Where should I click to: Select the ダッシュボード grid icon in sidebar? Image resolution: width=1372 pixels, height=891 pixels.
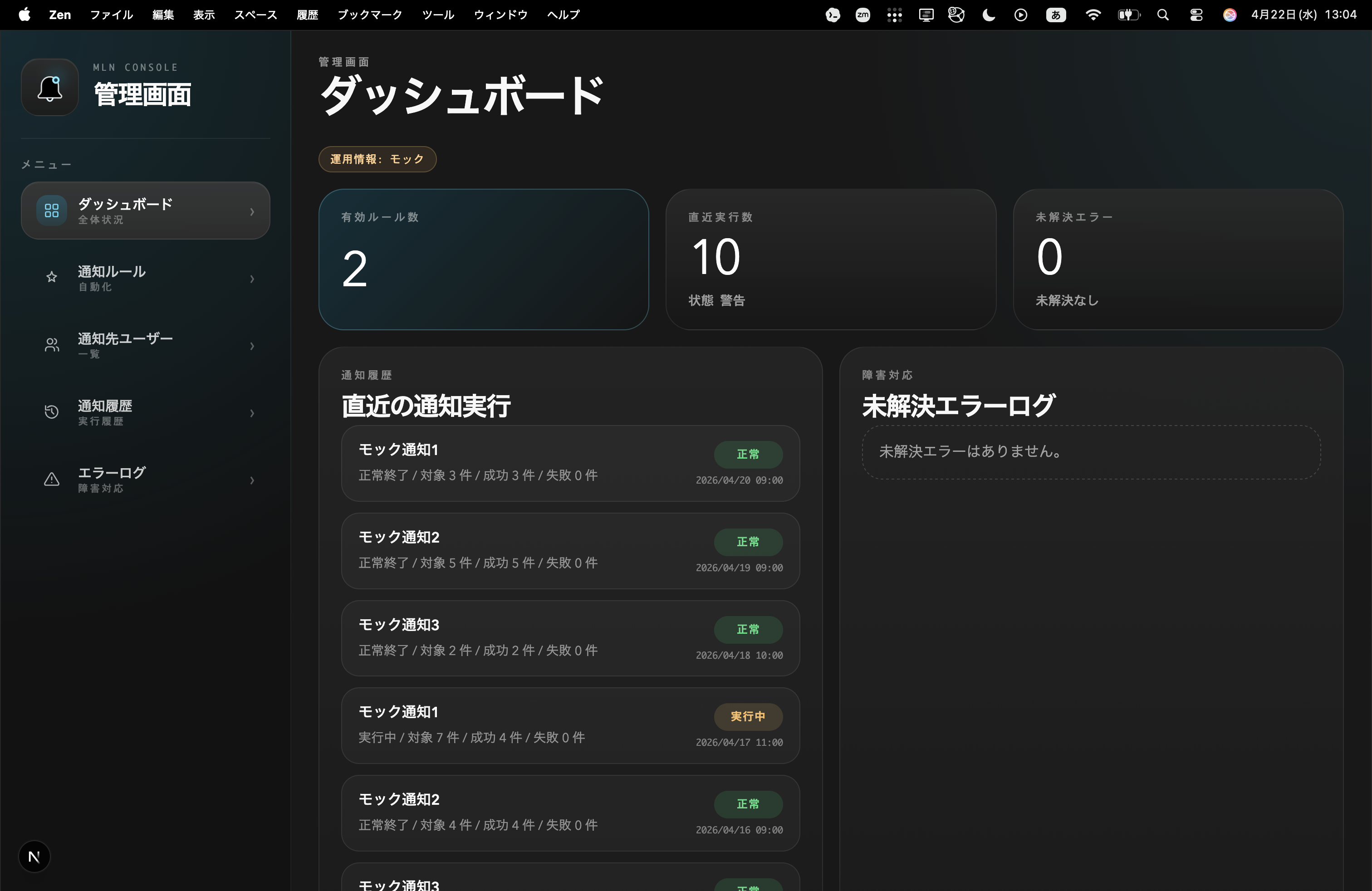(51, 211)
